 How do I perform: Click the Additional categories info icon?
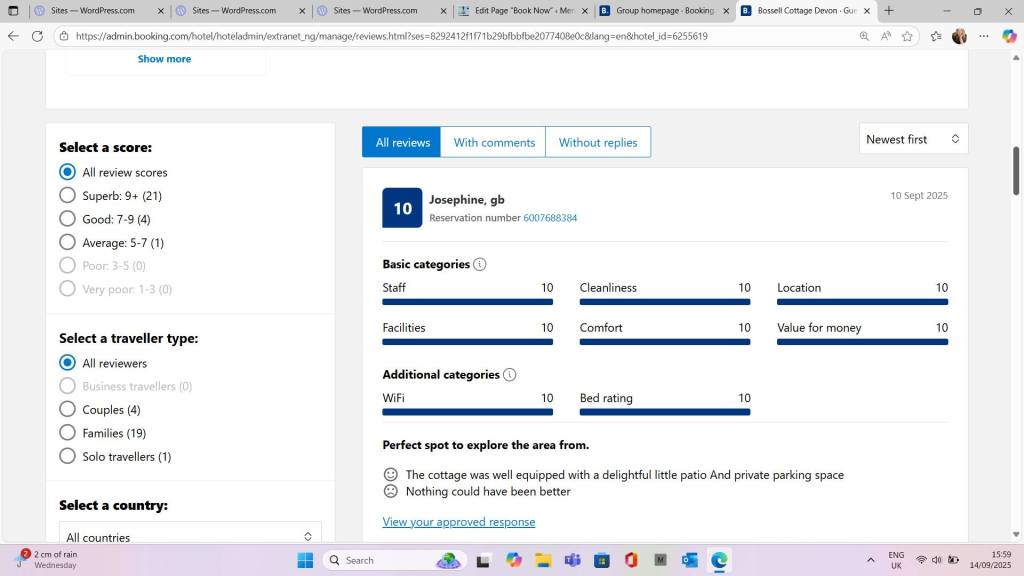point(510,375)
